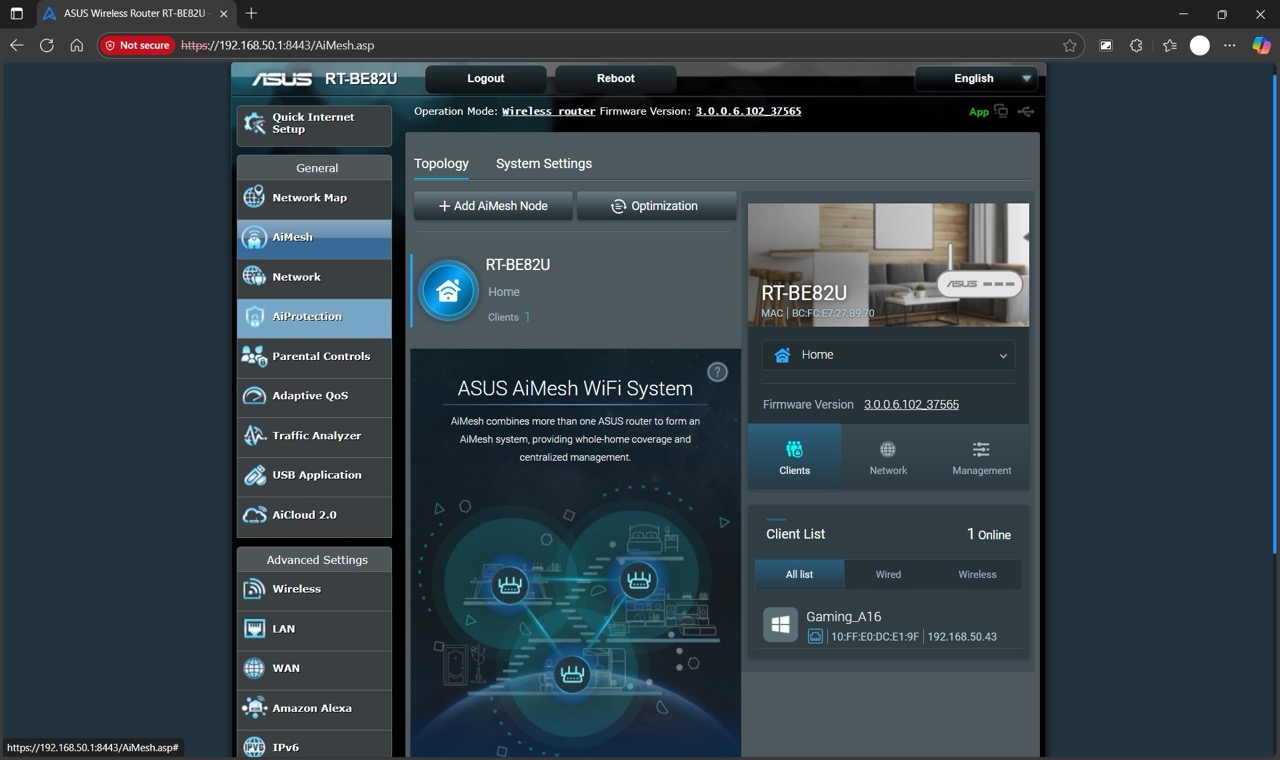Click the Add AiMesh Node button
Screen dimensions: 1280x760
coord(493,206)
